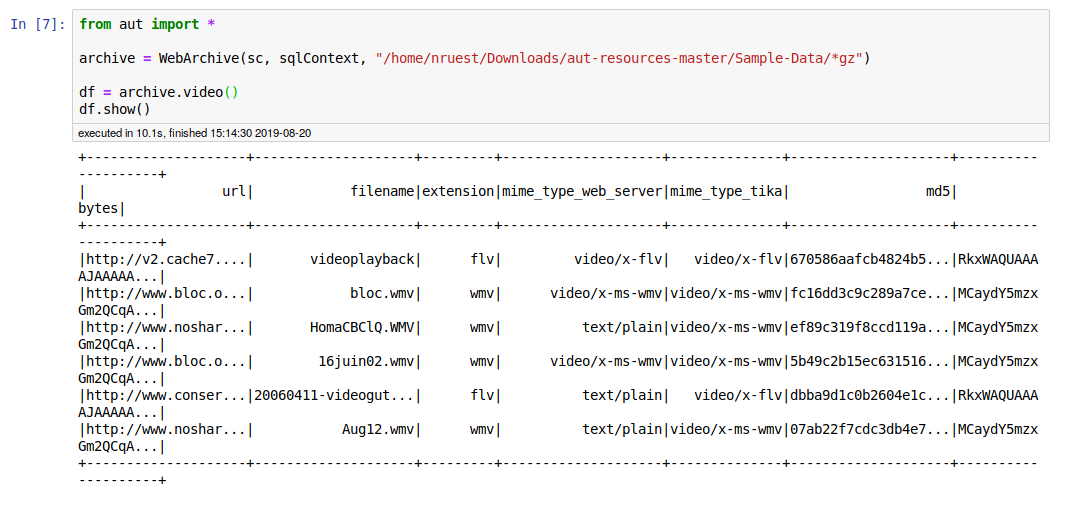Click the 'http://v2.cache7....' url cell
This screenshot has width=1065, height=514.
coord(166,259)
